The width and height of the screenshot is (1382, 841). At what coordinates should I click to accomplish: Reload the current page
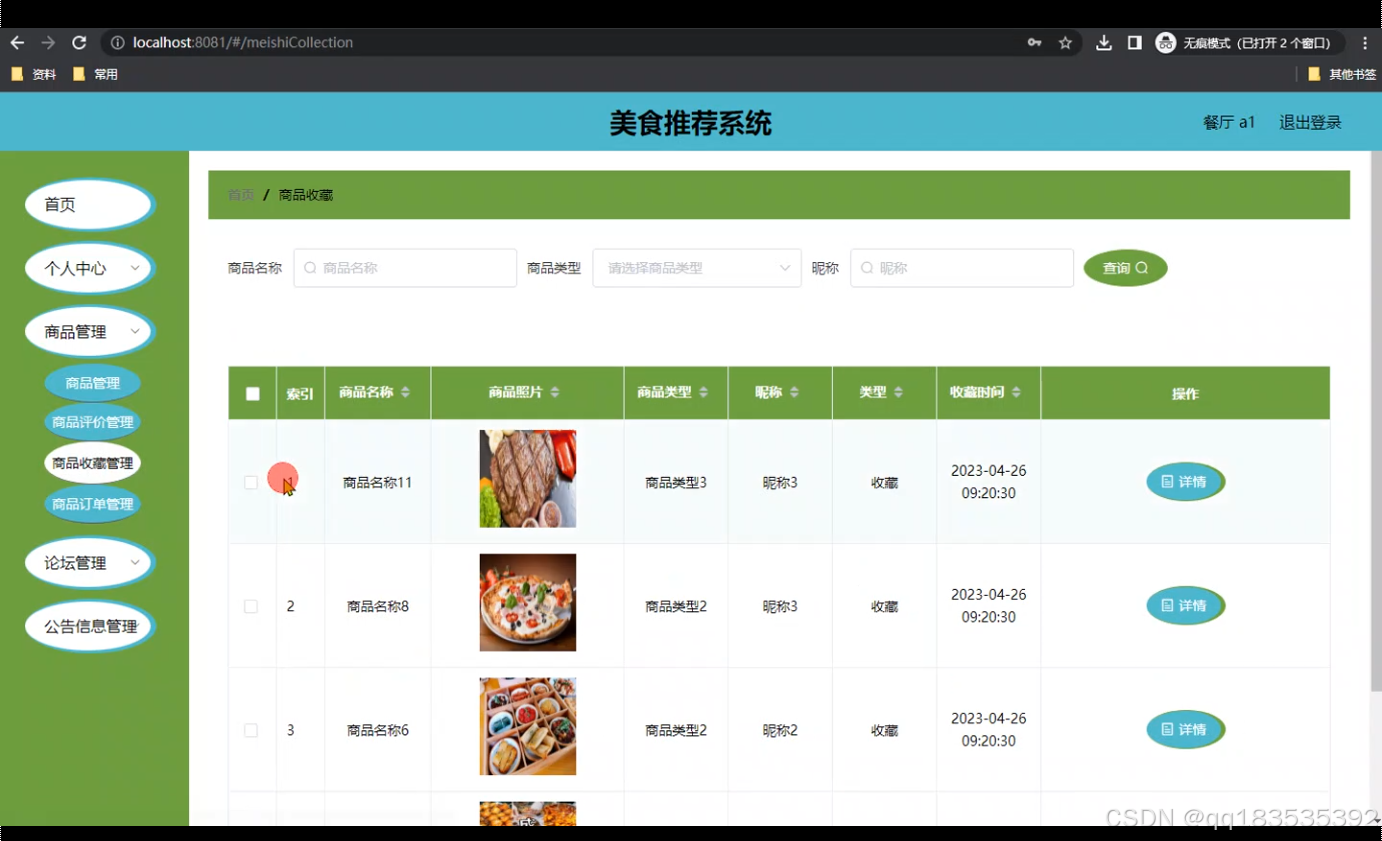coord(79,43)
